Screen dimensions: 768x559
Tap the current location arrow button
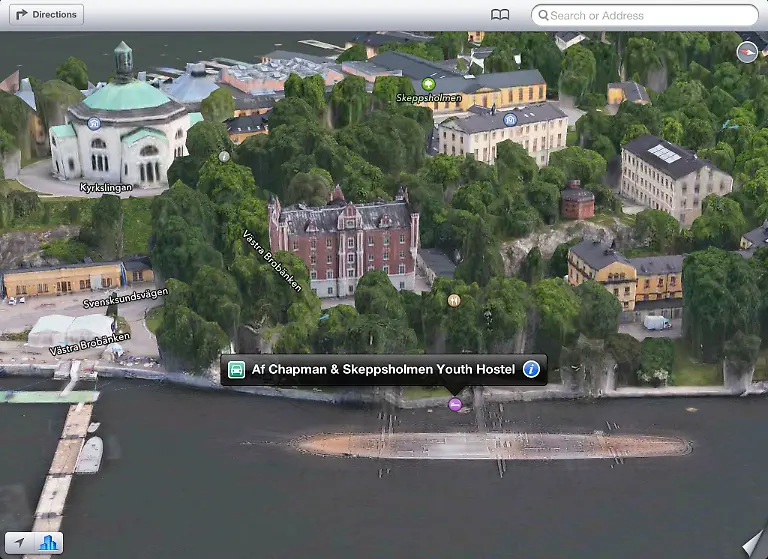[19, 542]
